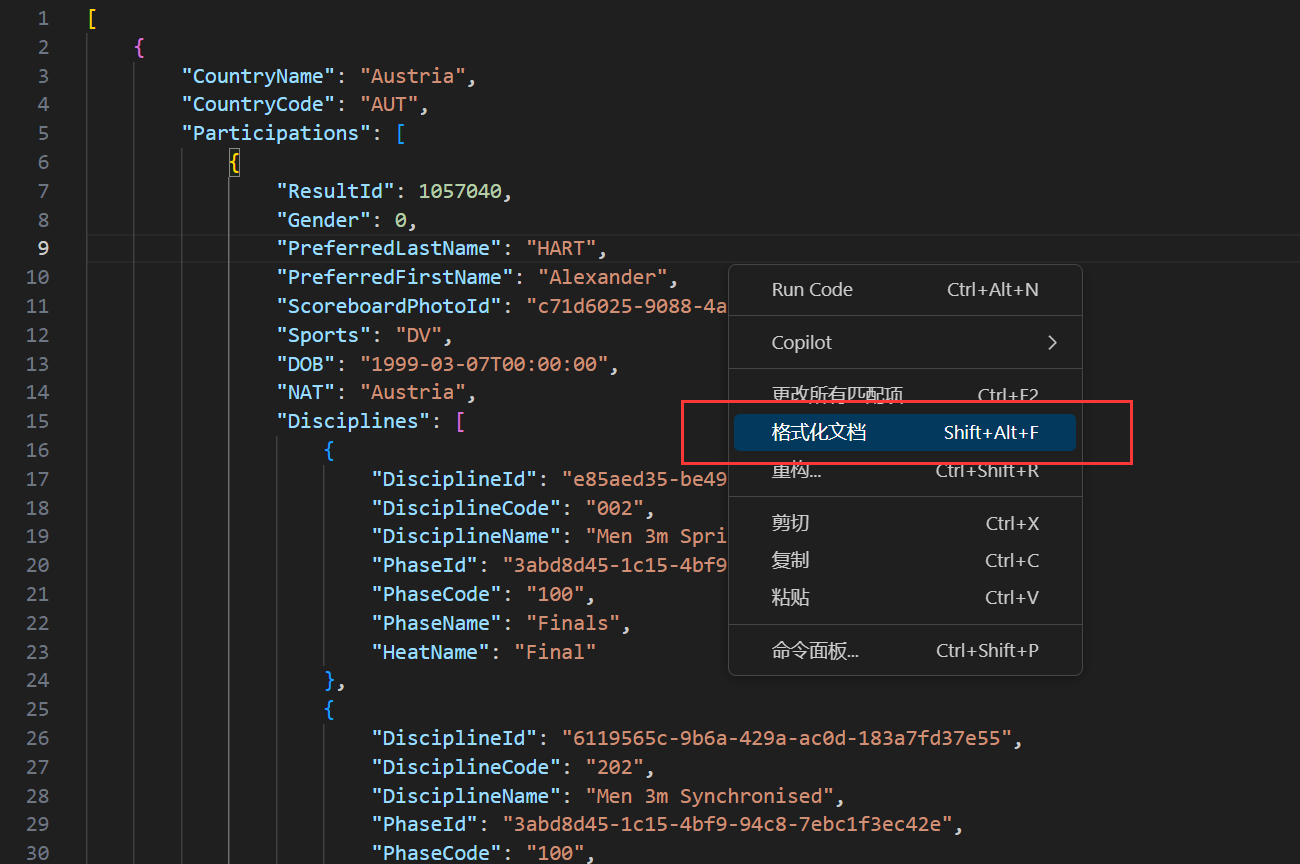
Task: Select line number 9 in the gutter
Action: click(x=42, y=248)
